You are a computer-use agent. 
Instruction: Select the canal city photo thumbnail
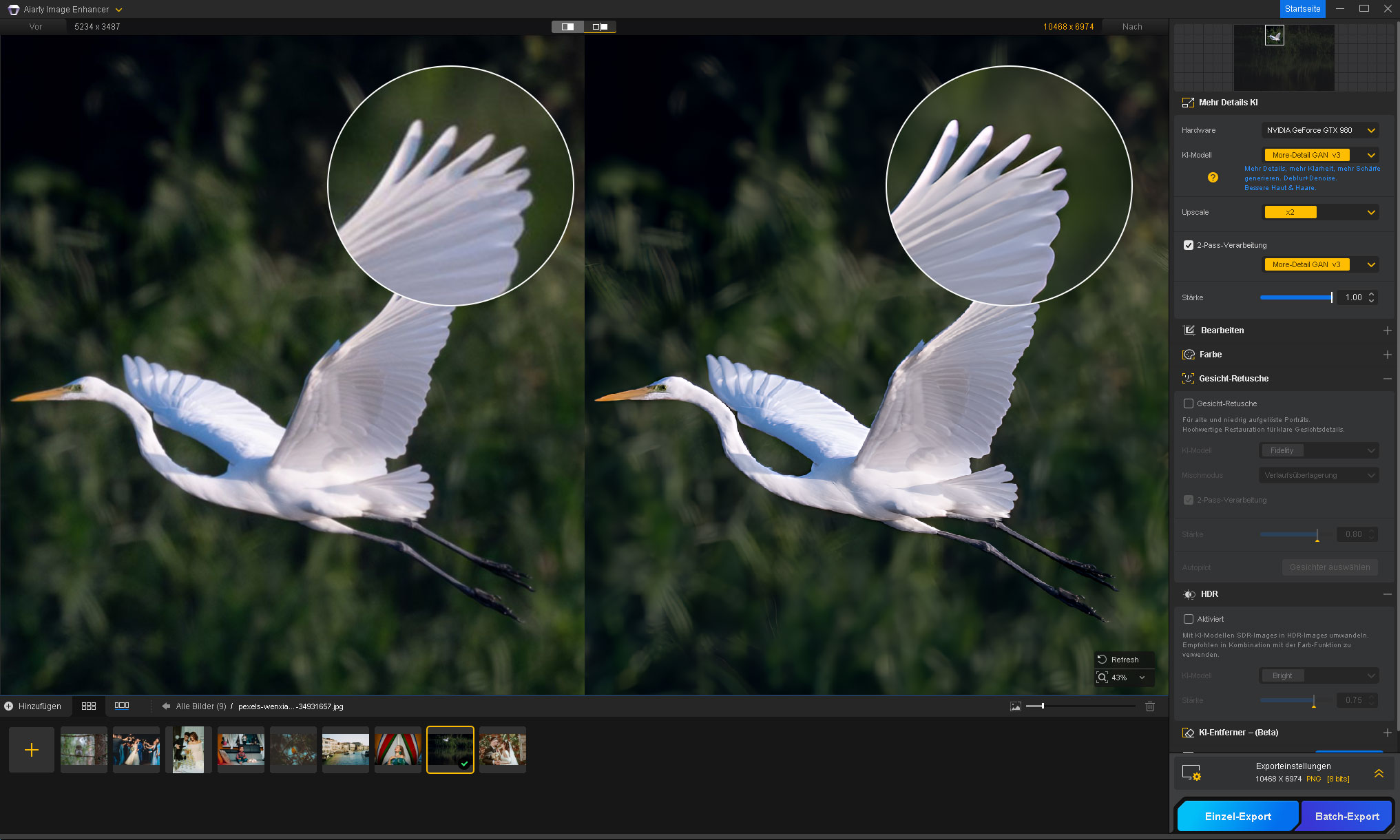346,750
